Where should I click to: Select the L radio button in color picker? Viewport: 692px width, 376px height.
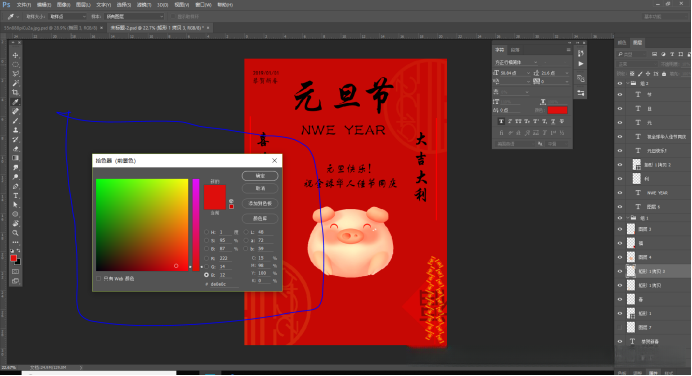pos(246,232)
